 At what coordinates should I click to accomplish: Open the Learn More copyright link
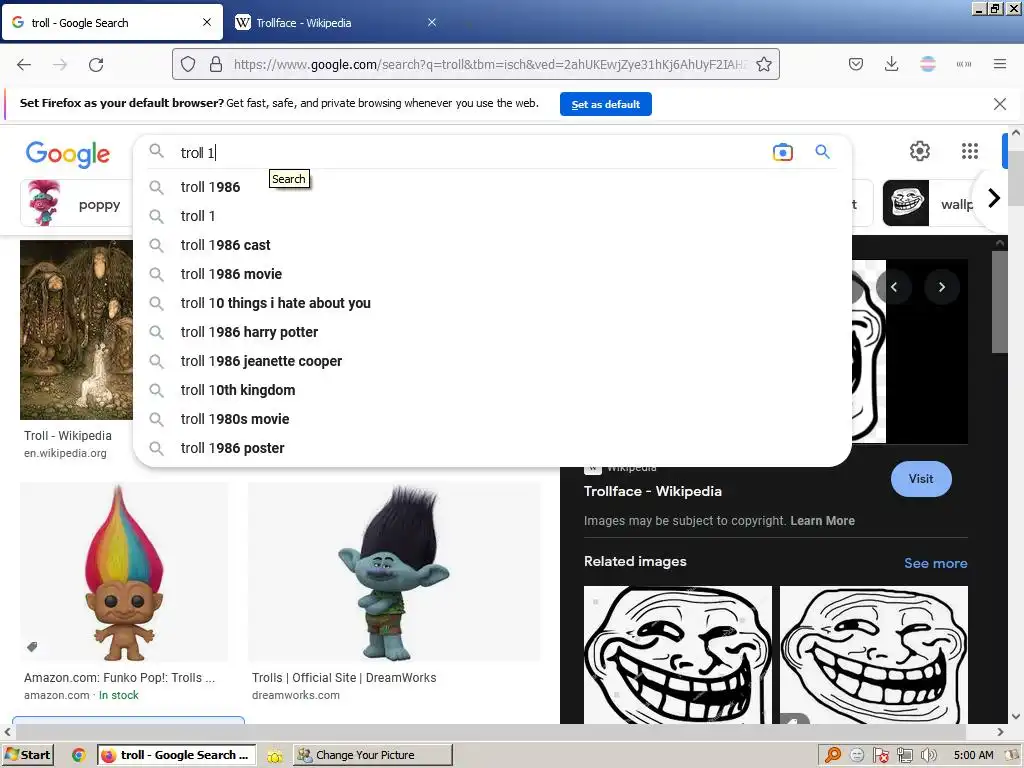click(x=822, y=520)
